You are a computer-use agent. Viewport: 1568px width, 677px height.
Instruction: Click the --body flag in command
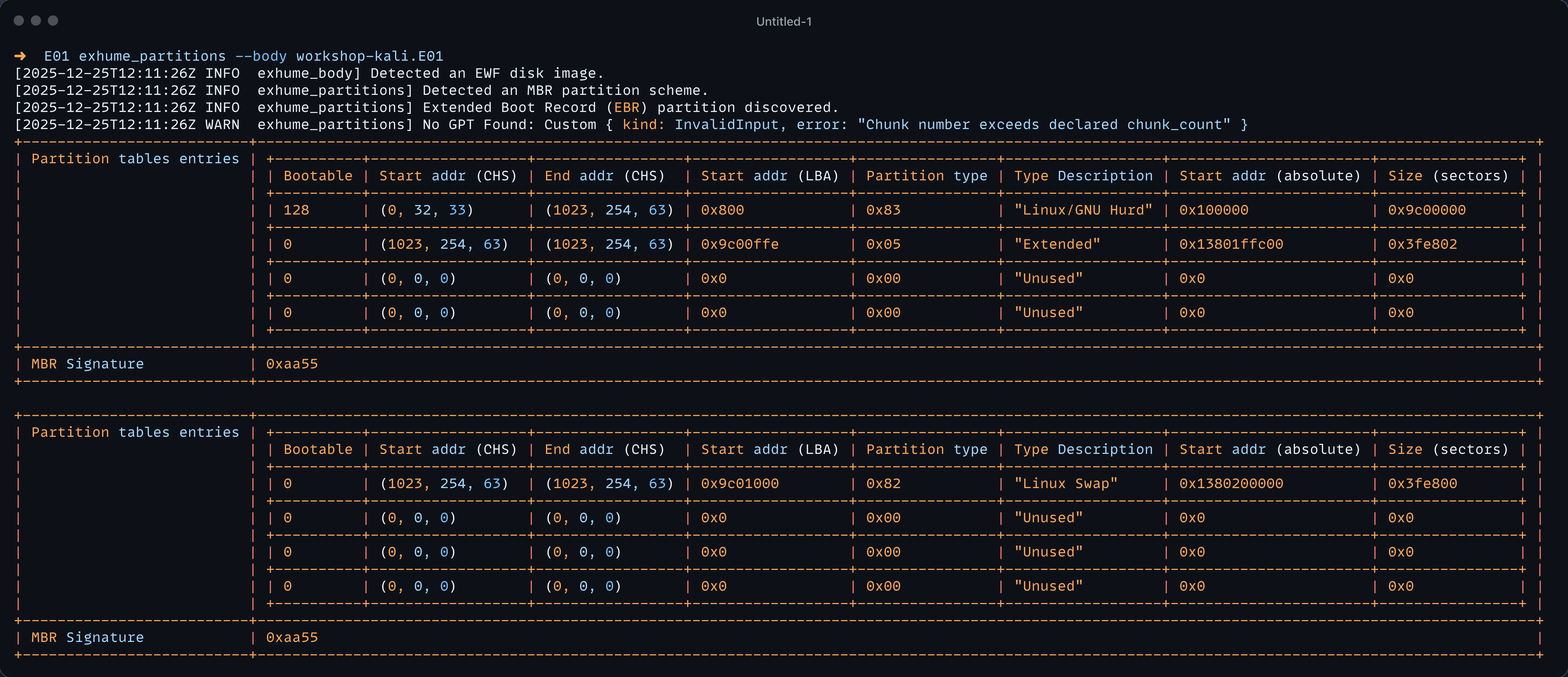point(261,56)
